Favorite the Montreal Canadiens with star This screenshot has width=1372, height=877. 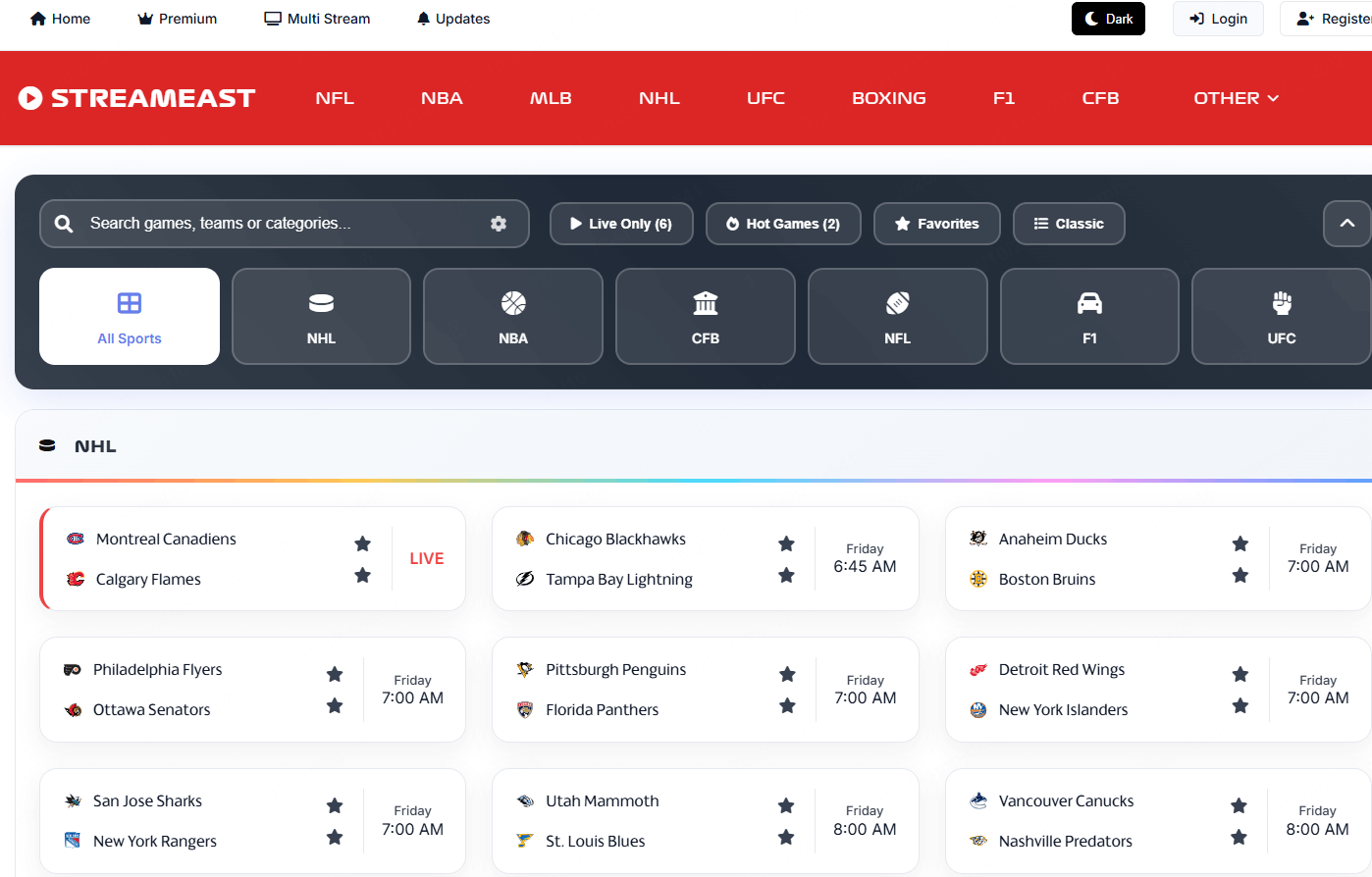pos(362,543)
